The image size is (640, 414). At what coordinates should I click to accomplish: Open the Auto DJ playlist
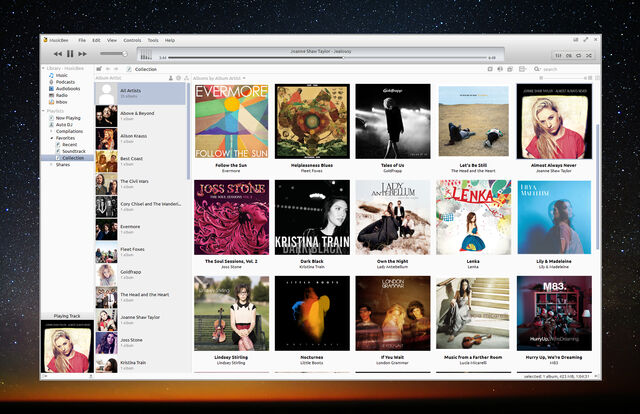click(x=60, y=124)
